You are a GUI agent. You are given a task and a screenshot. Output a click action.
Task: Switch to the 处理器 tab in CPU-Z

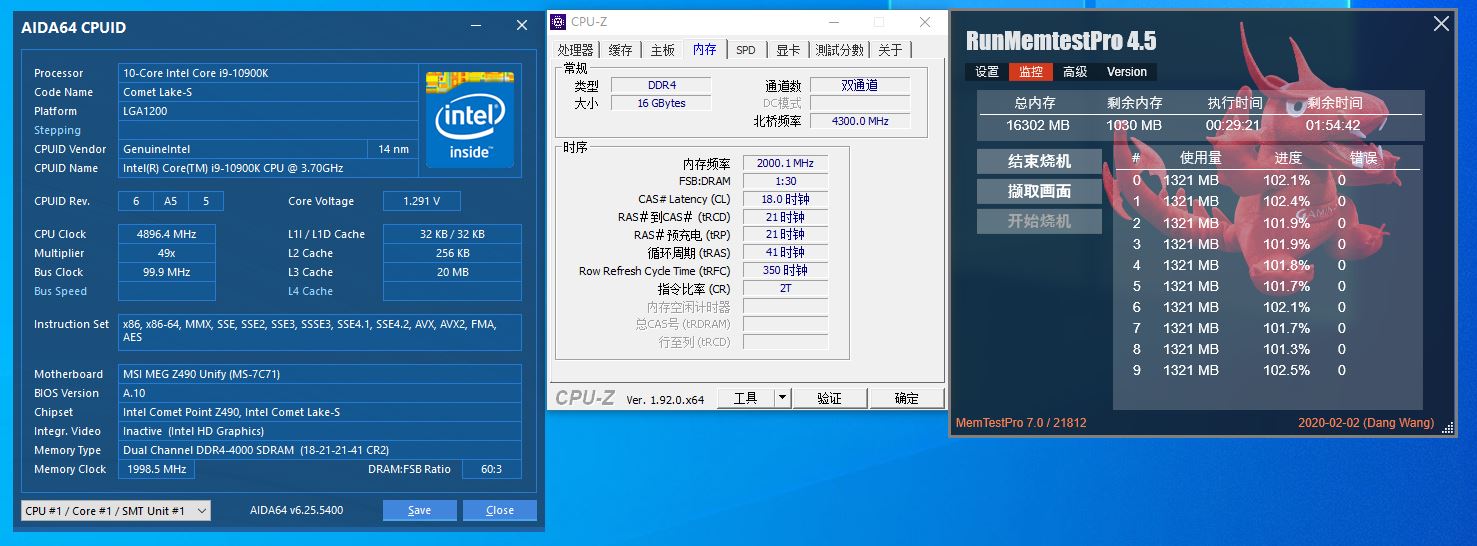575,50
